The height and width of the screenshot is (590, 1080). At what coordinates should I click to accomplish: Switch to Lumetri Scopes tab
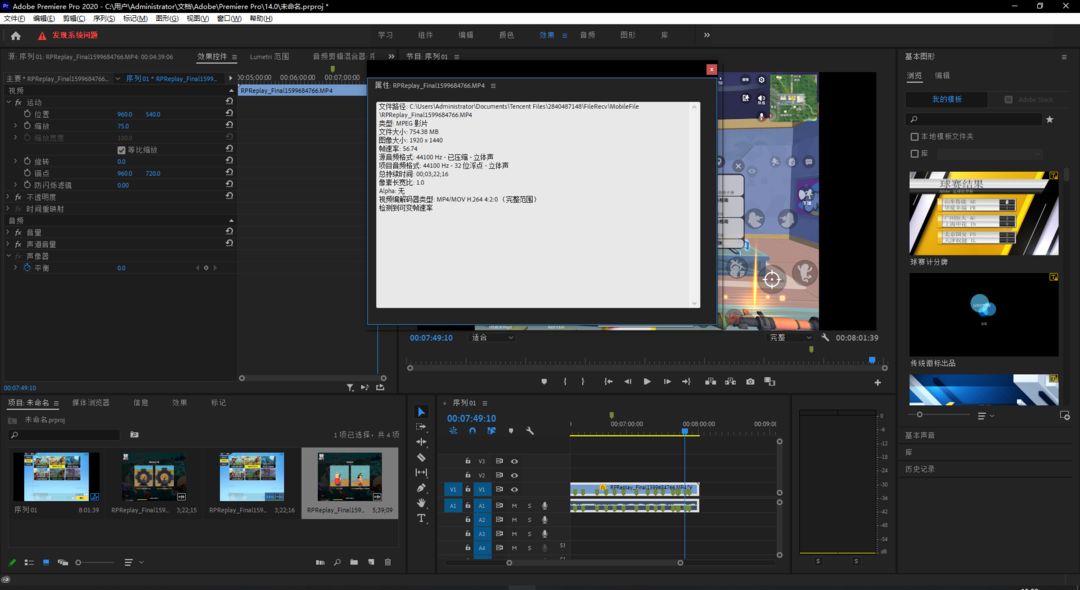pos(269,56)
